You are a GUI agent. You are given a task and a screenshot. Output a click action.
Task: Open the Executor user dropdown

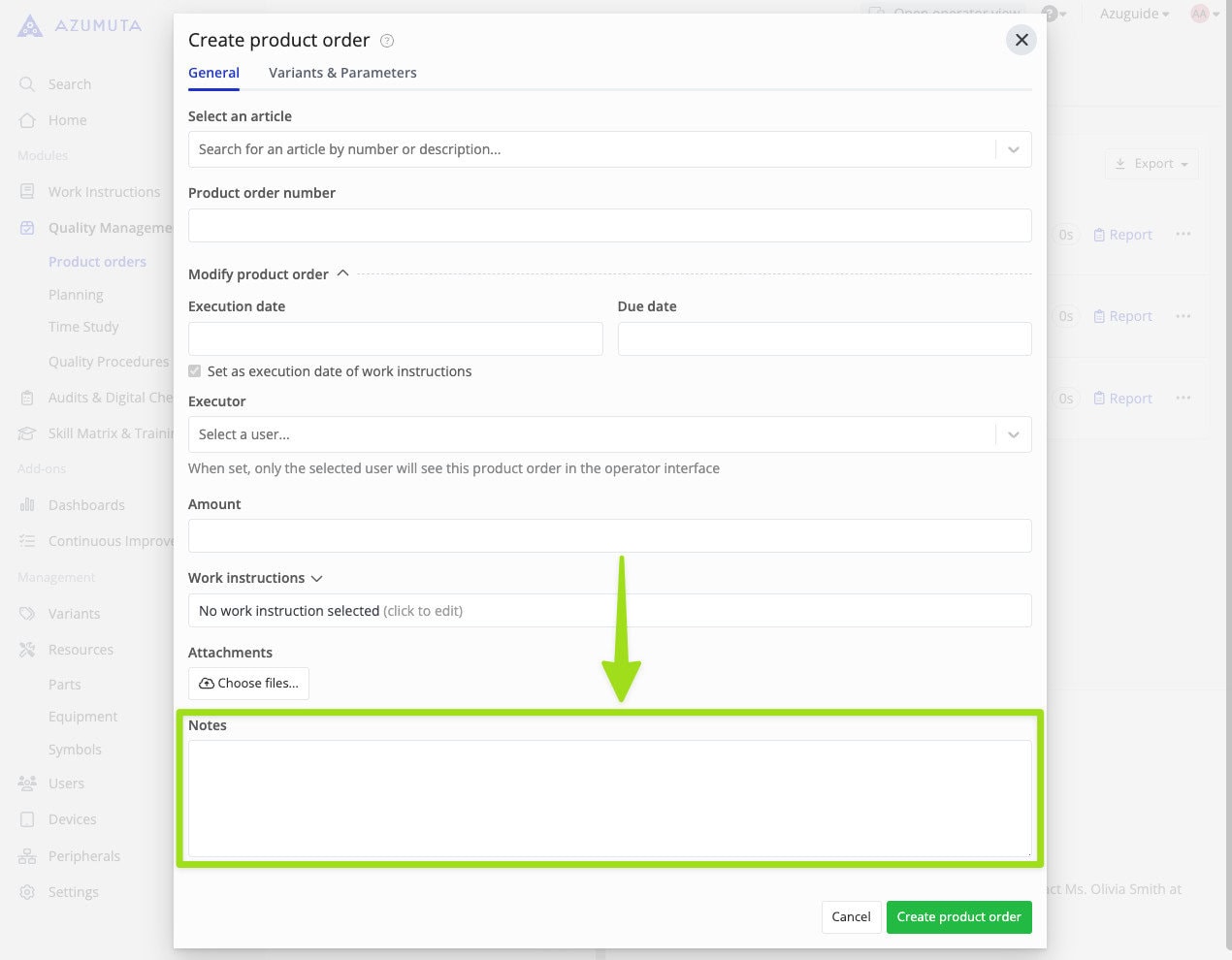1013,434
